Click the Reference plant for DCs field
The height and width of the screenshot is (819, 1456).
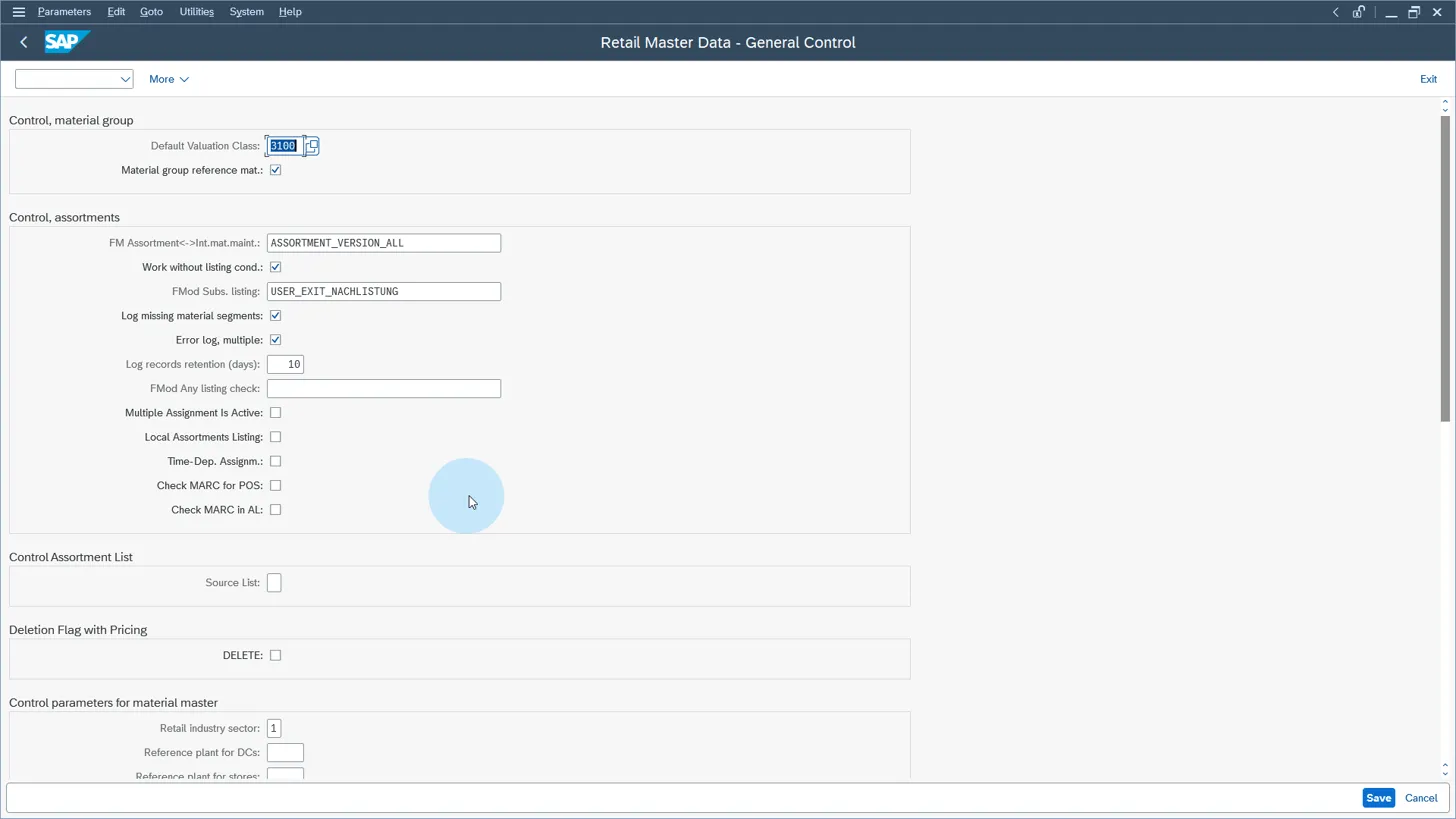[x=285, y=753]
